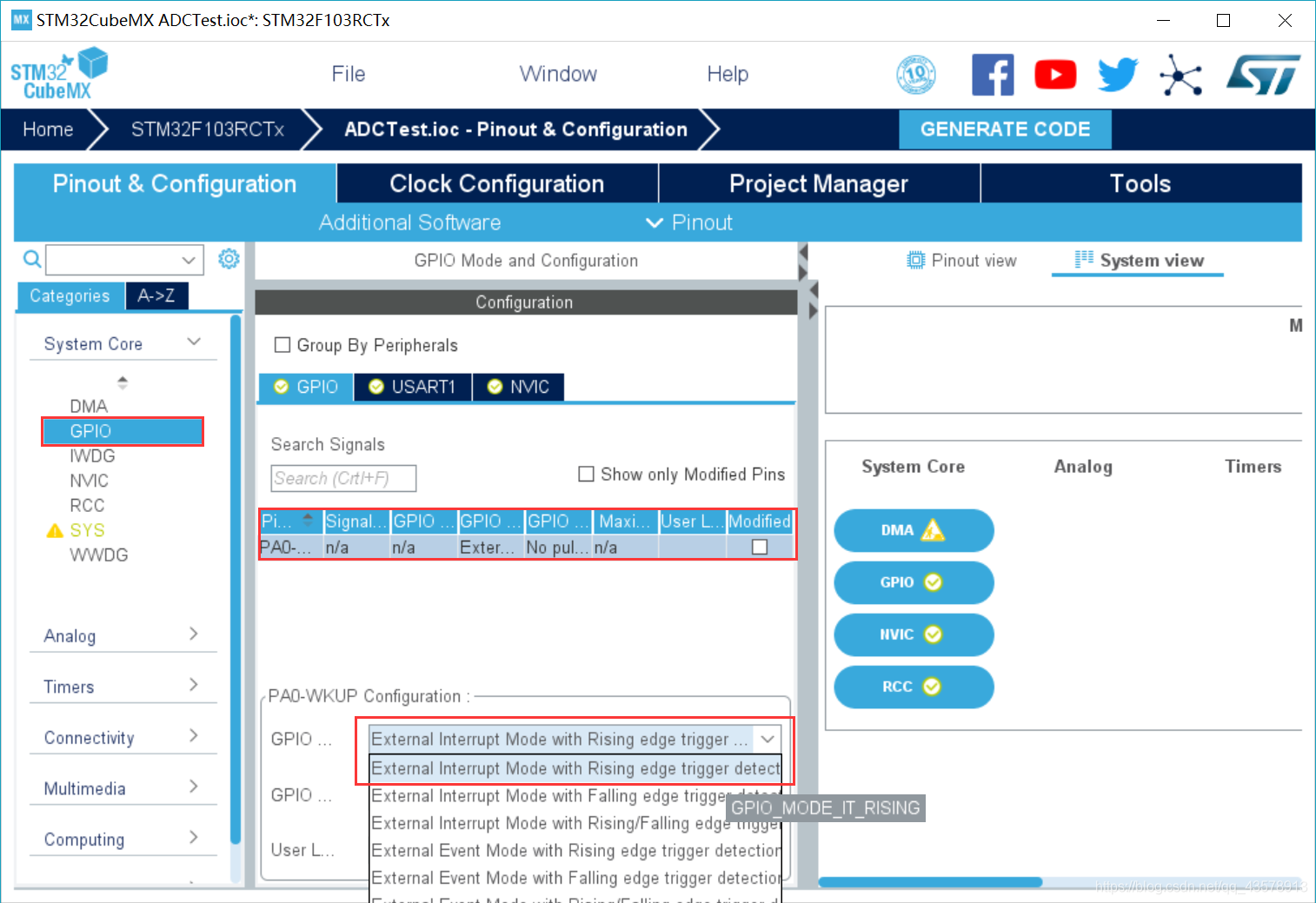Image resolution: width=1316 pixels, height=903 pixels.
Task: Open the Help menu
Action: coord(728,74)
